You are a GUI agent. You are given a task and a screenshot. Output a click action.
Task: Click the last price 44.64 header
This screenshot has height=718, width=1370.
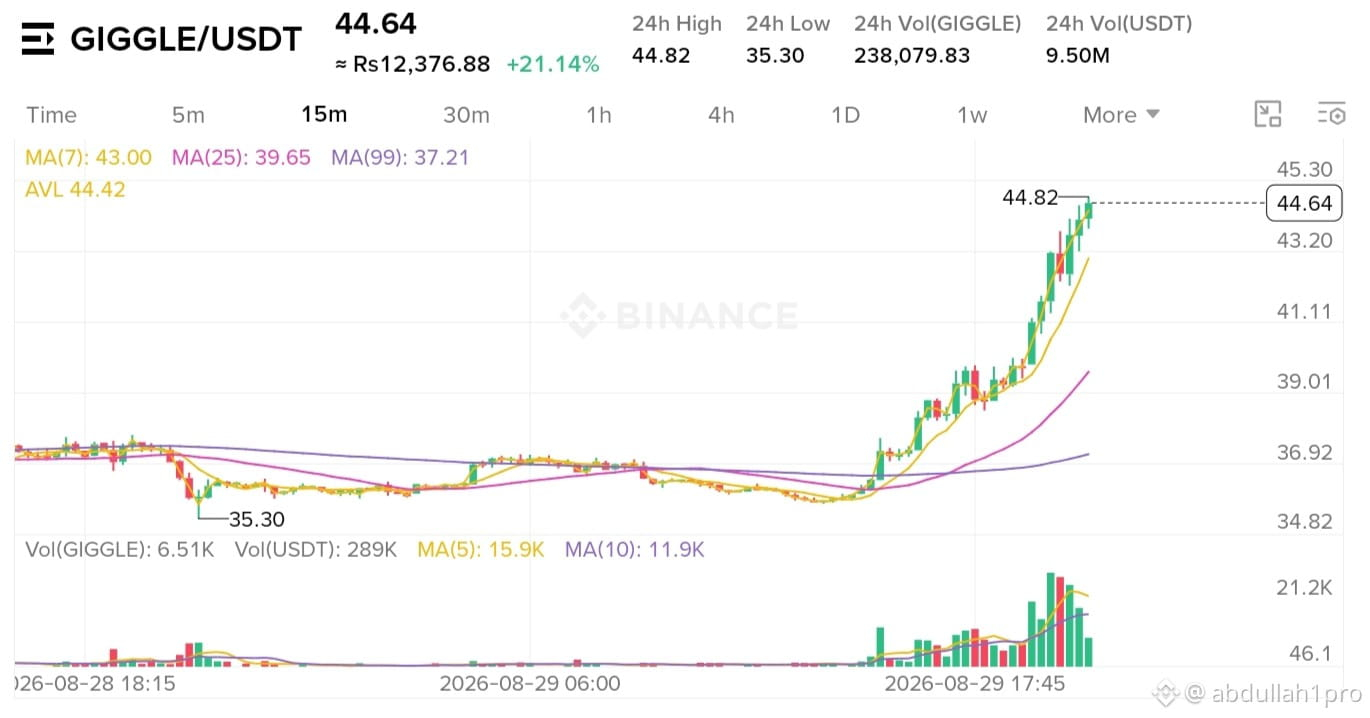coord(375,23)
